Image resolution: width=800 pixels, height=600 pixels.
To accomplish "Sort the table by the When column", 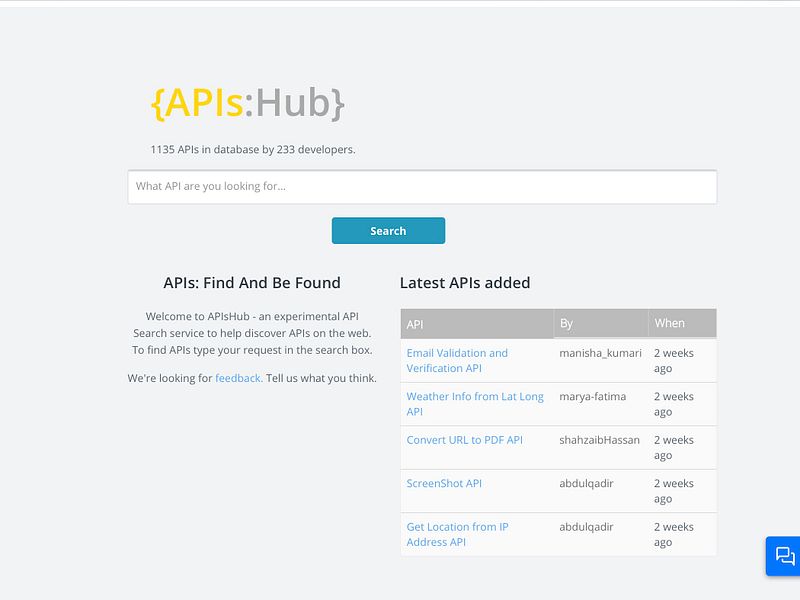I will [x=668, y=323].
